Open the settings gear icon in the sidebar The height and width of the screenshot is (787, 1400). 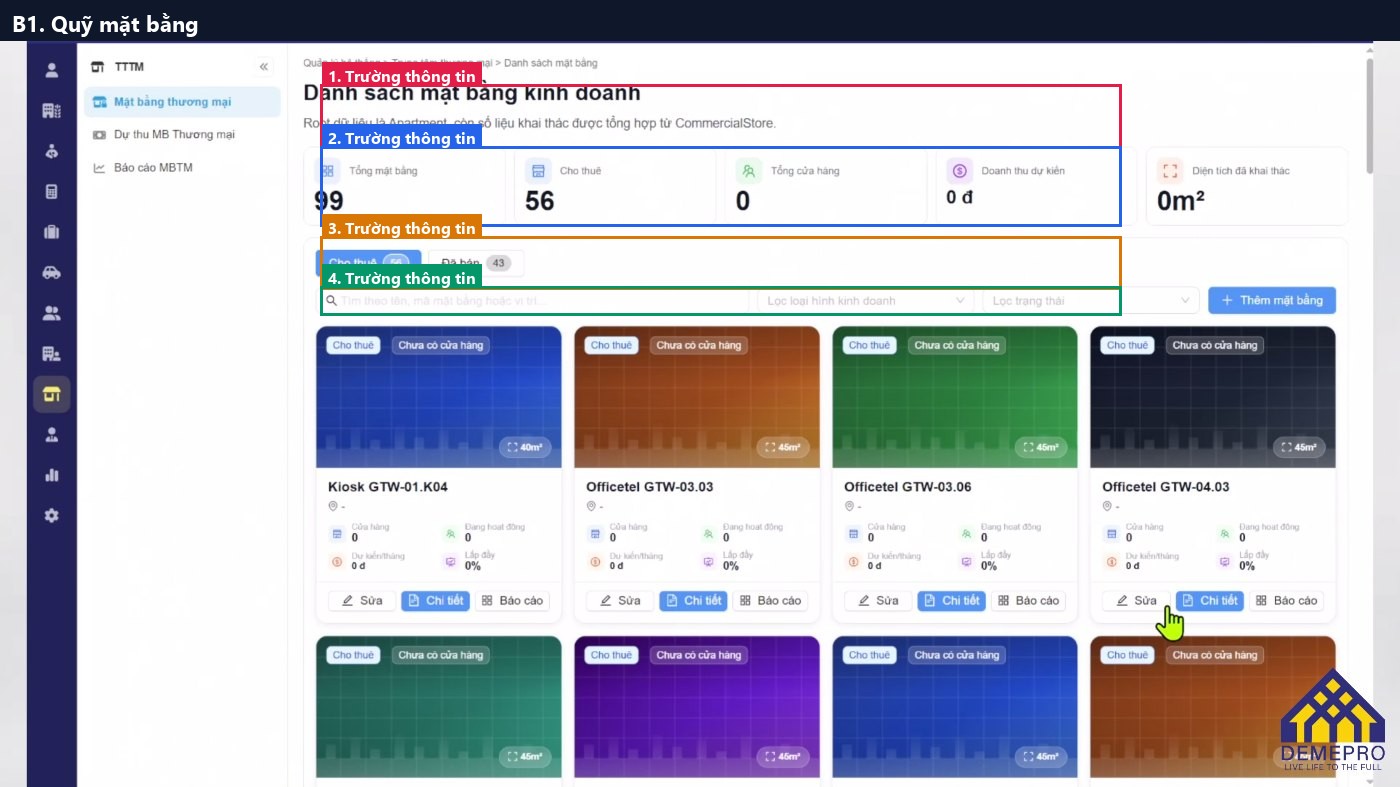click(x=51, y=515)
